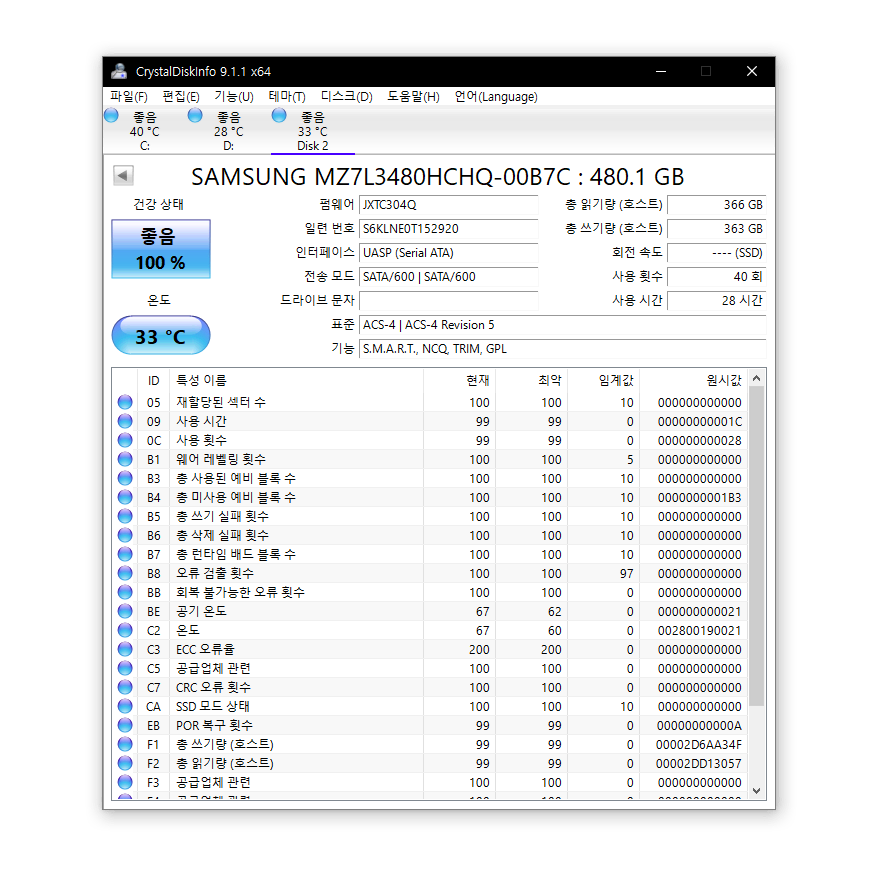Click the transfer mode field SATA/600 | SATA/600
Viewport: 886px width, 886px height.
tap(449, 277)
